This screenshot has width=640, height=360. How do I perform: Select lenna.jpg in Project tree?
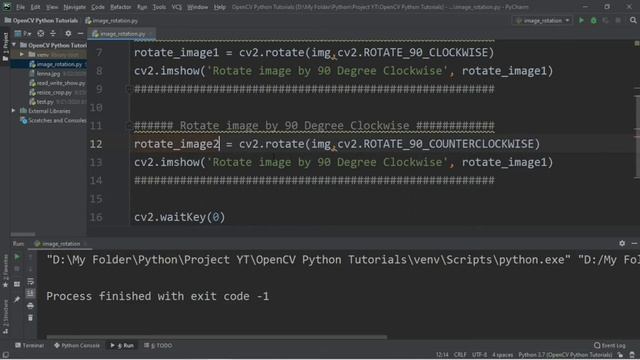click(48, 73)
